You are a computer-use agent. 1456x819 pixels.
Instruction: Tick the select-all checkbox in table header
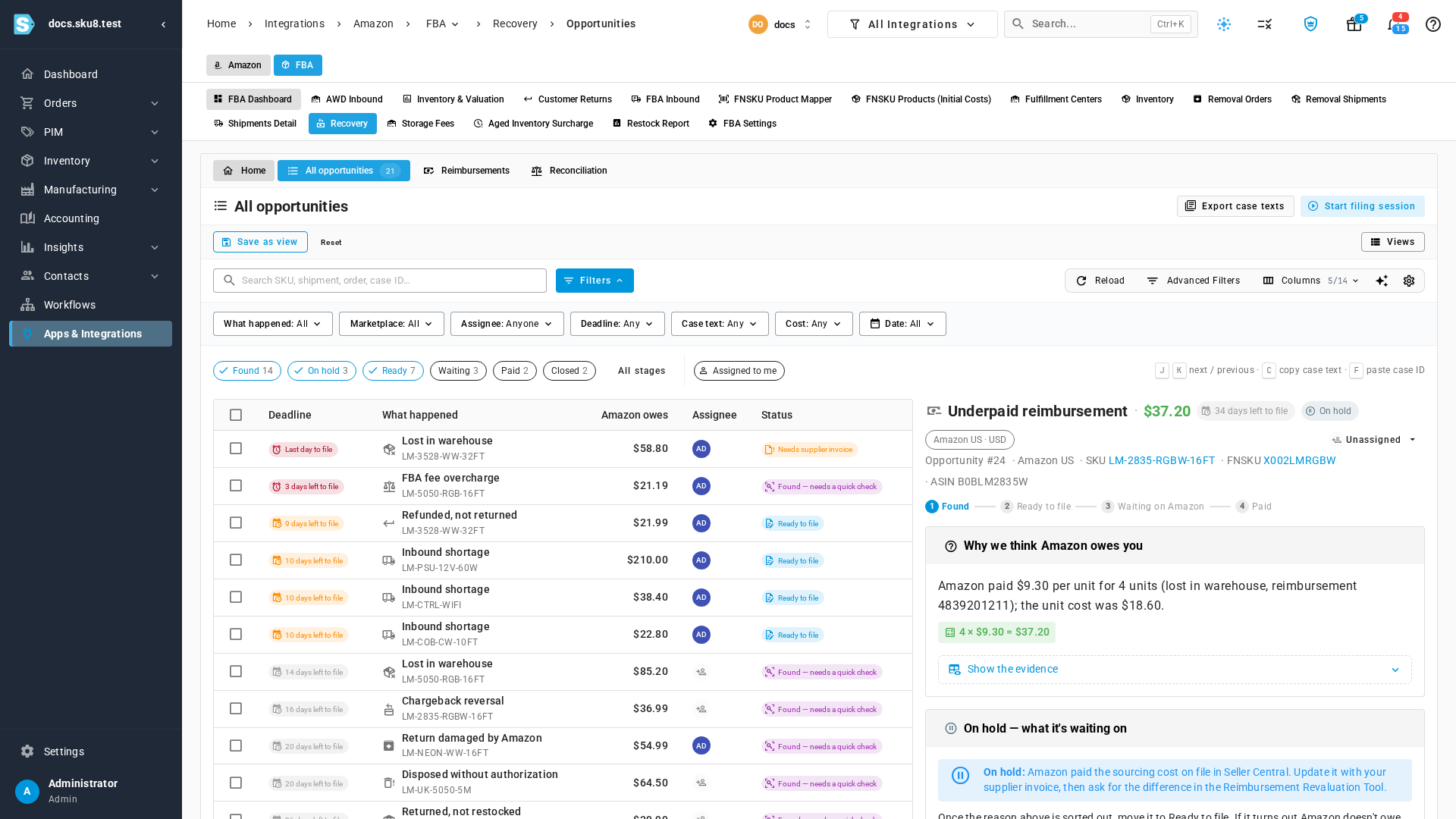(236, 415)
